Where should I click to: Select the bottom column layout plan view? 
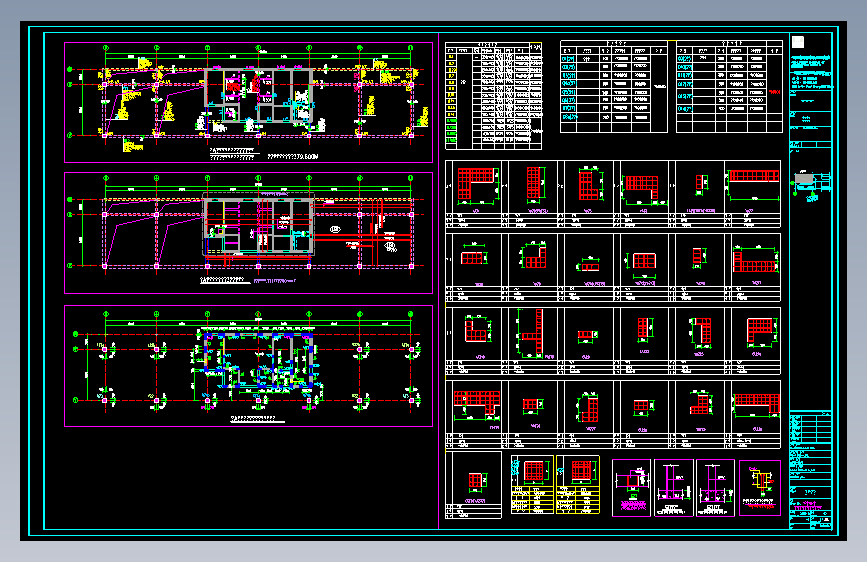point(248,366)
